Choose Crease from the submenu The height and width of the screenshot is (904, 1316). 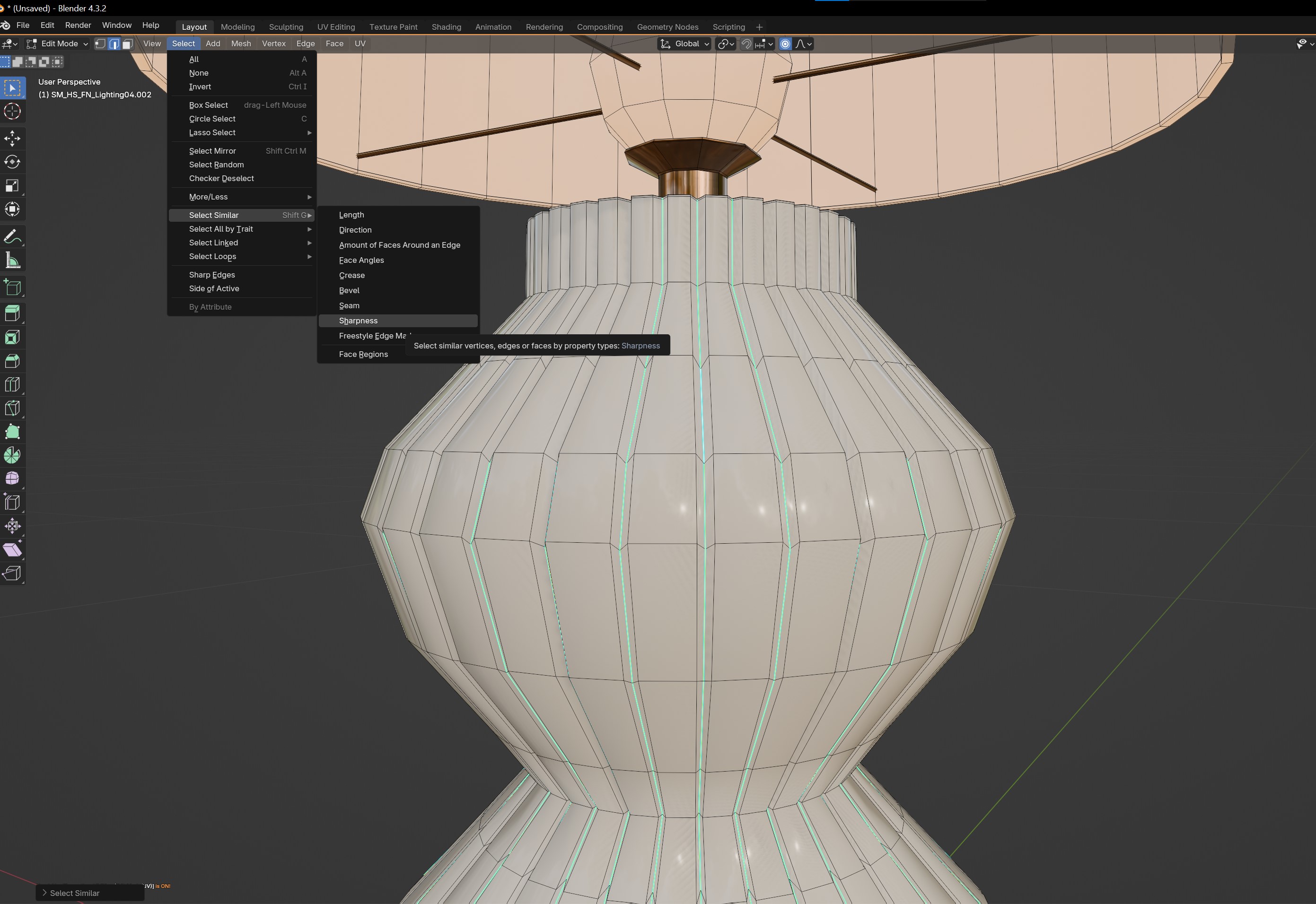[398, 275]
